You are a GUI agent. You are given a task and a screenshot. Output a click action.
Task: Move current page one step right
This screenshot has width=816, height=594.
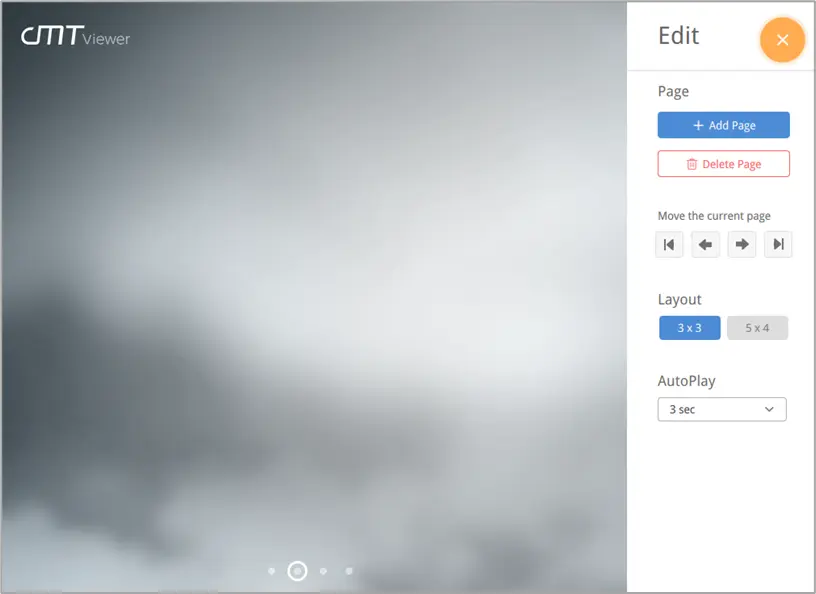[742, 244]
